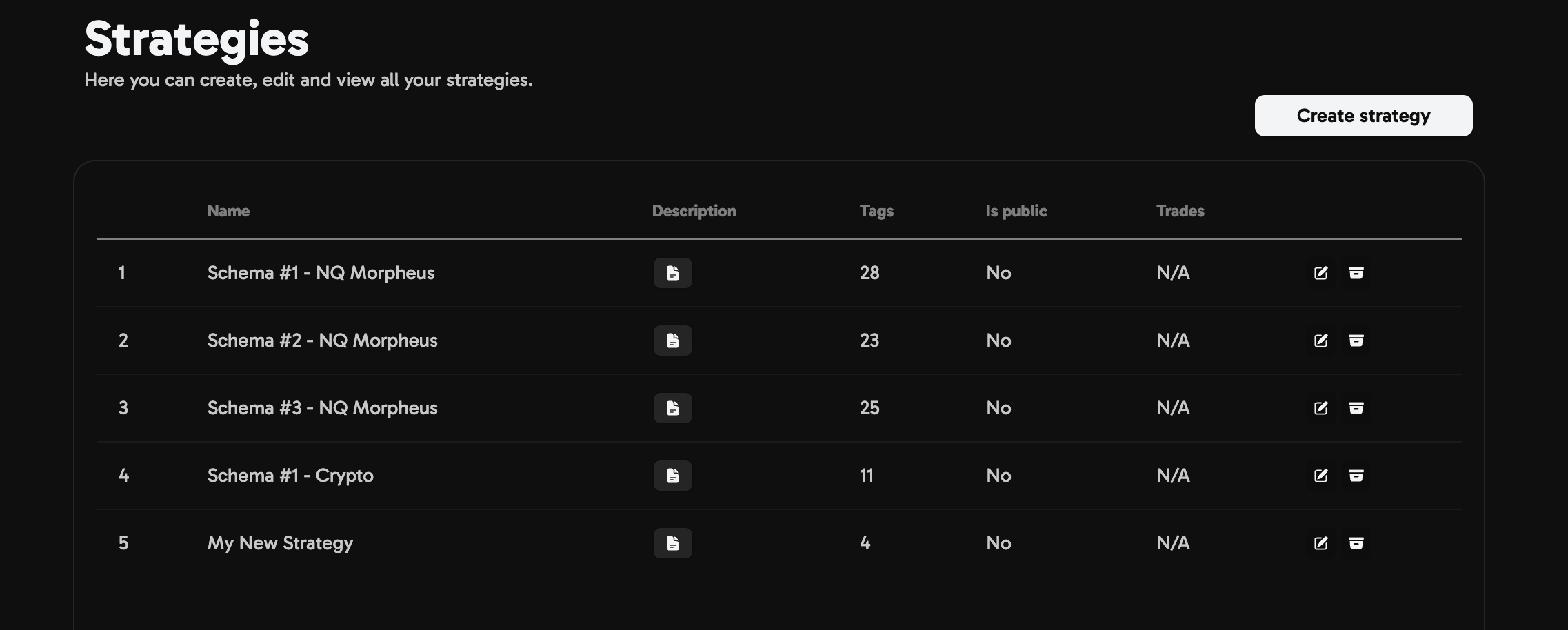Select the Tags column header
Viewport: 1568px width, 630px height.
[876, 211]
